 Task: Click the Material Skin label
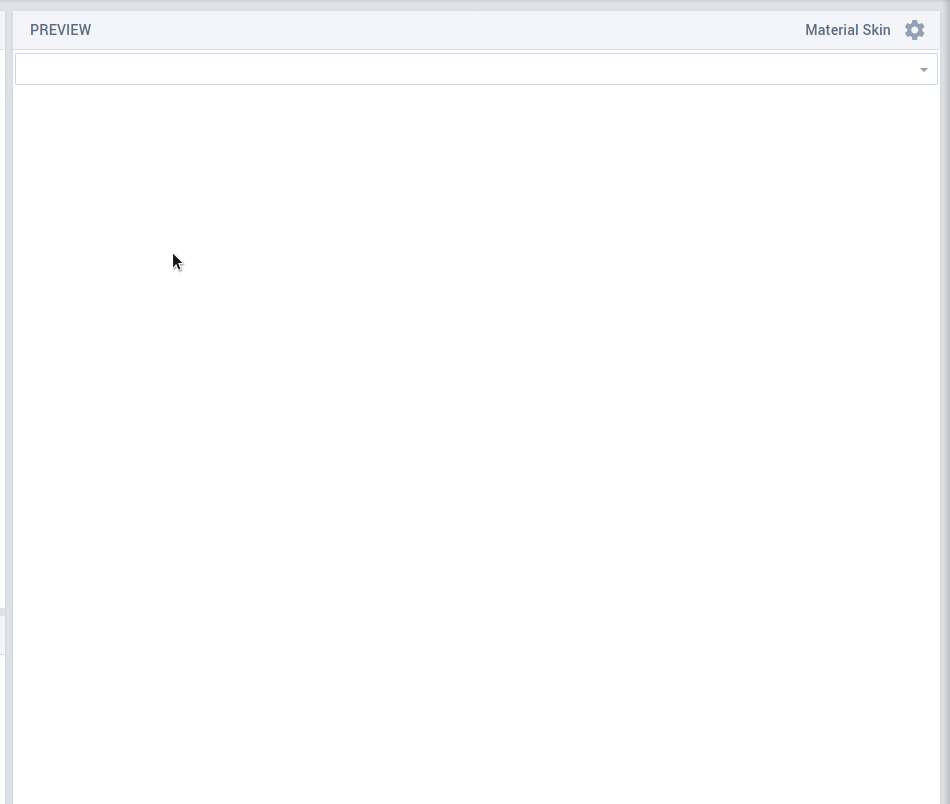[x=847, y=30]
